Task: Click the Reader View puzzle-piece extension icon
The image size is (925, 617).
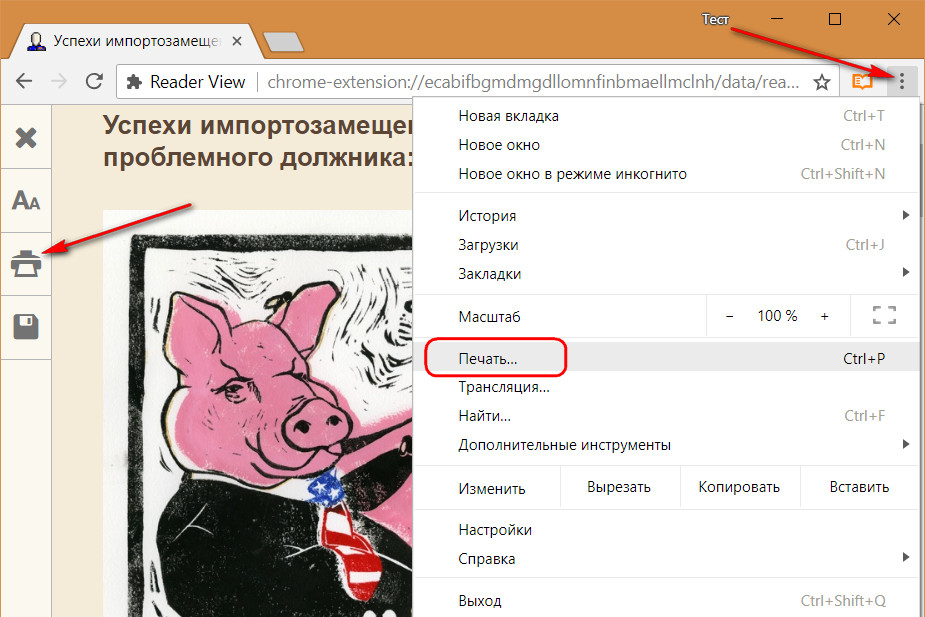Action: click(x=134, y=81)
